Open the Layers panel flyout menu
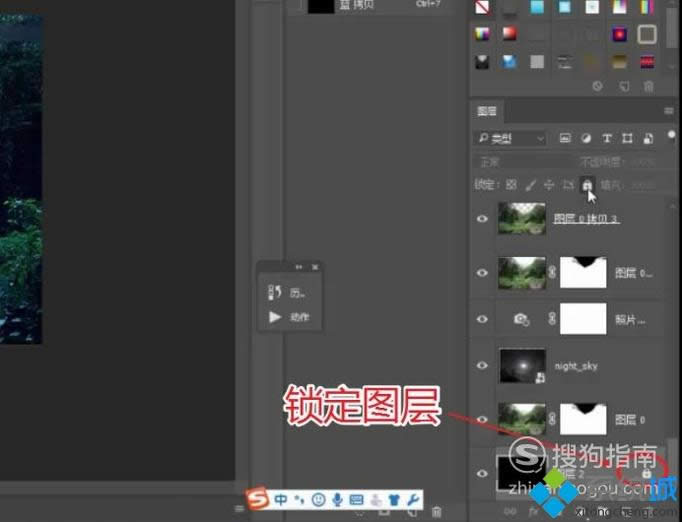The height and width of the screenshot is (522, 682). [669, 111]
